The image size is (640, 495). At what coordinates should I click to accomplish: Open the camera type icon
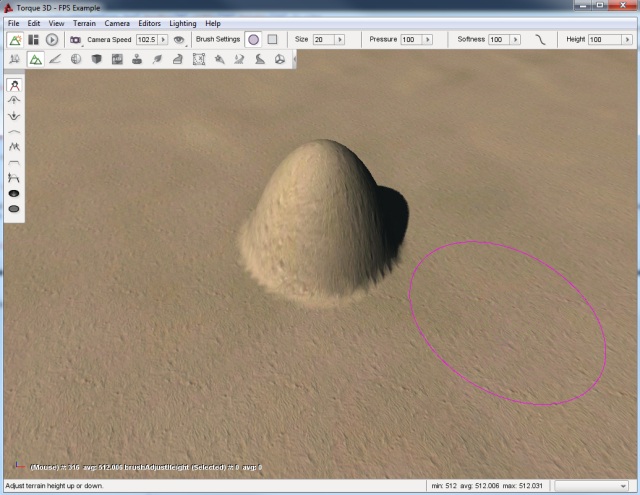coord(75,40)
